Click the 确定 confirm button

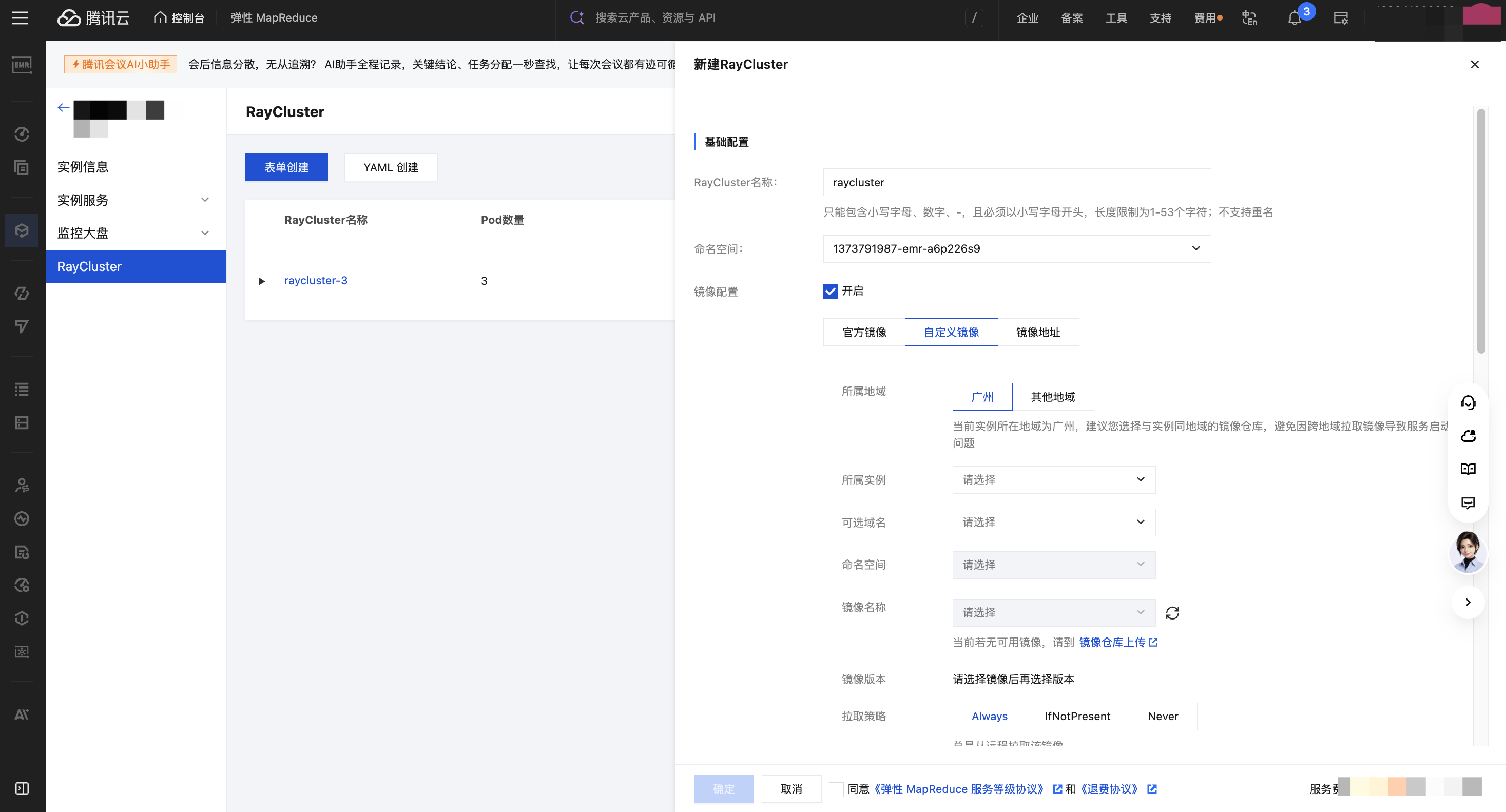coord(724,788)
